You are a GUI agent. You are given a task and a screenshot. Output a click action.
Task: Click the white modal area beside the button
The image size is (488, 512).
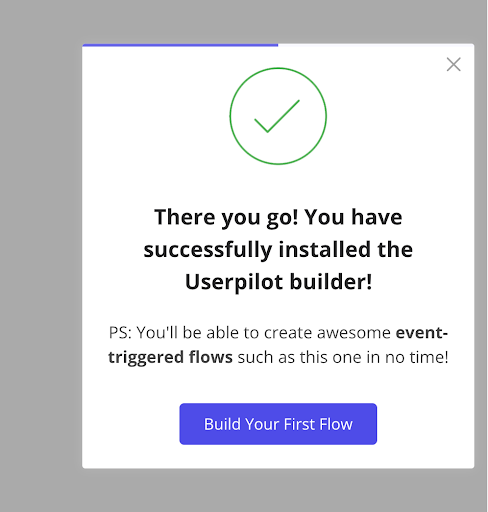click(425, 424)
